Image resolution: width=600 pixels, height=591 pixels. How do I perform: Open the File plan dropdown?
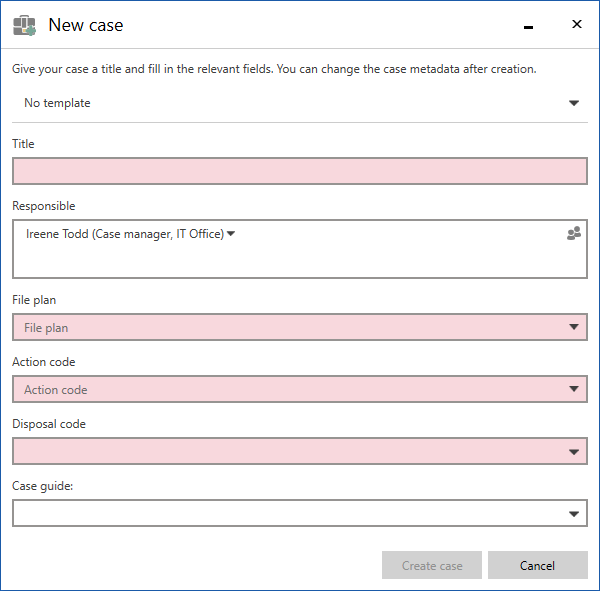point(300,327)
